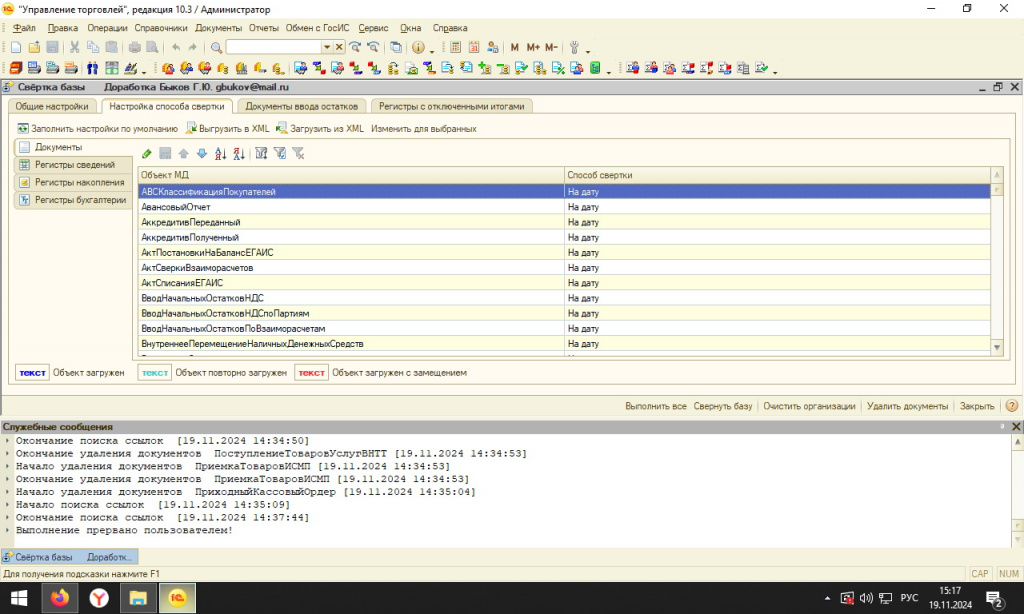Click the table scrollbar down arrow

[x=997, y=347]
